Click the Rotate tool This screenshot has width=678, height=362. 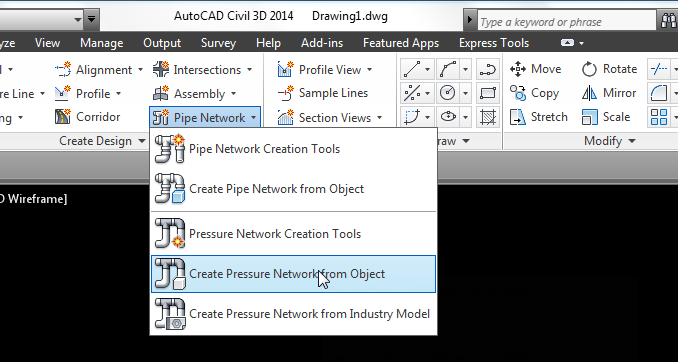(609, 69)
